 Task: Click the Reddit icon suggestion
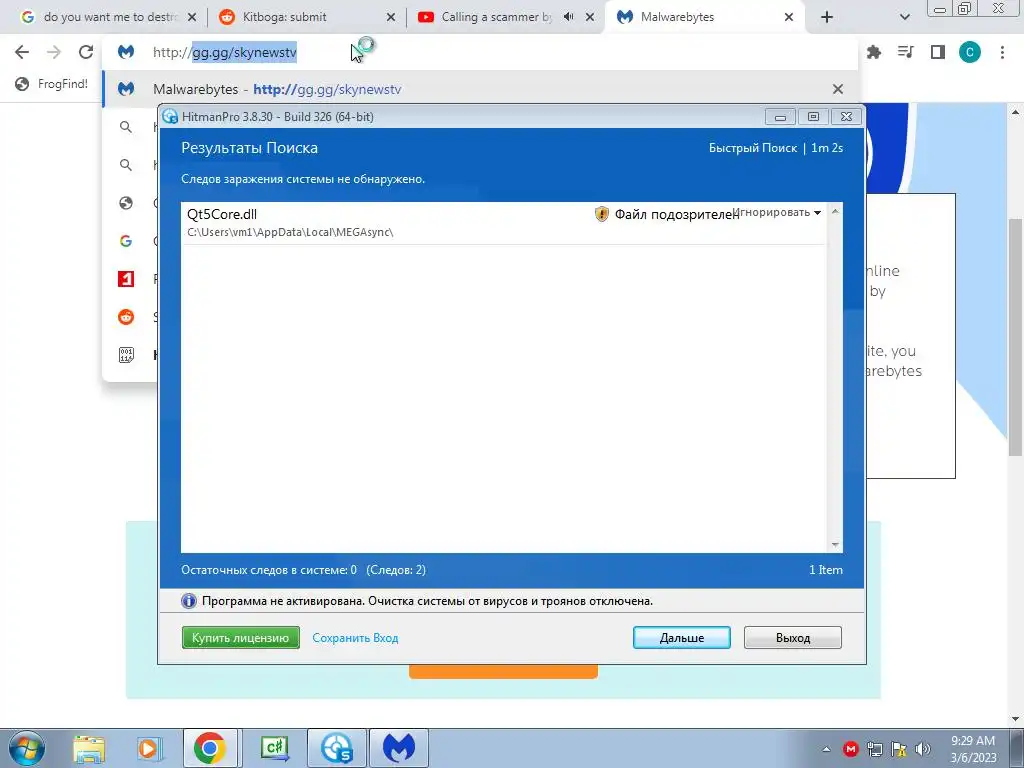point(126,317)
